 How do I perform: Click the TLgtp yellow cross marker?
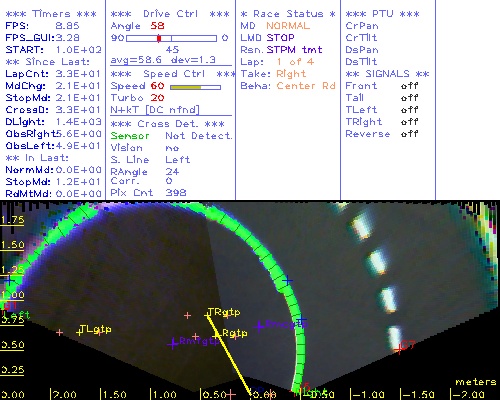click(x=79, y=332)
